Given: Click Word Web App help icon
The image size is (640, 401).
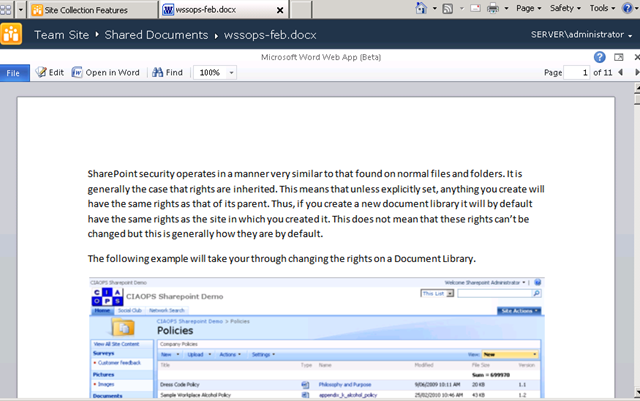Looking at the screenshot, I should [600, 57].
